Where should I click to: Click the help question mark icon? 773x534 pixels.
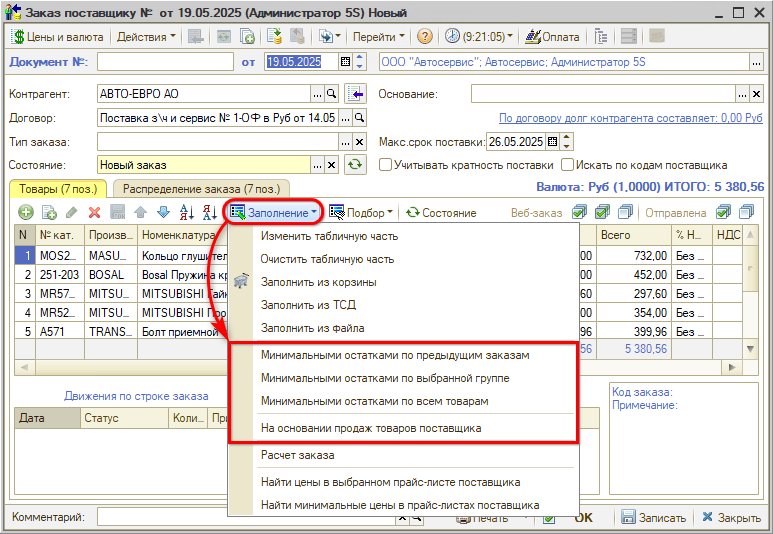(x=424, y=36)
